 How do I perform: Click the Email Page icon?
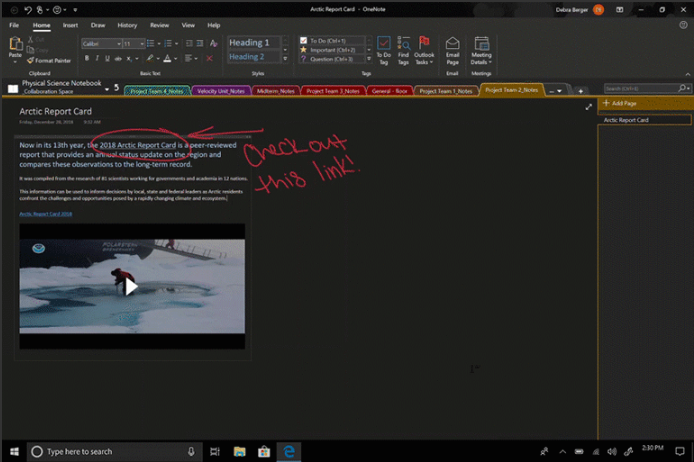pyautogui.click(x=452, y=50)
